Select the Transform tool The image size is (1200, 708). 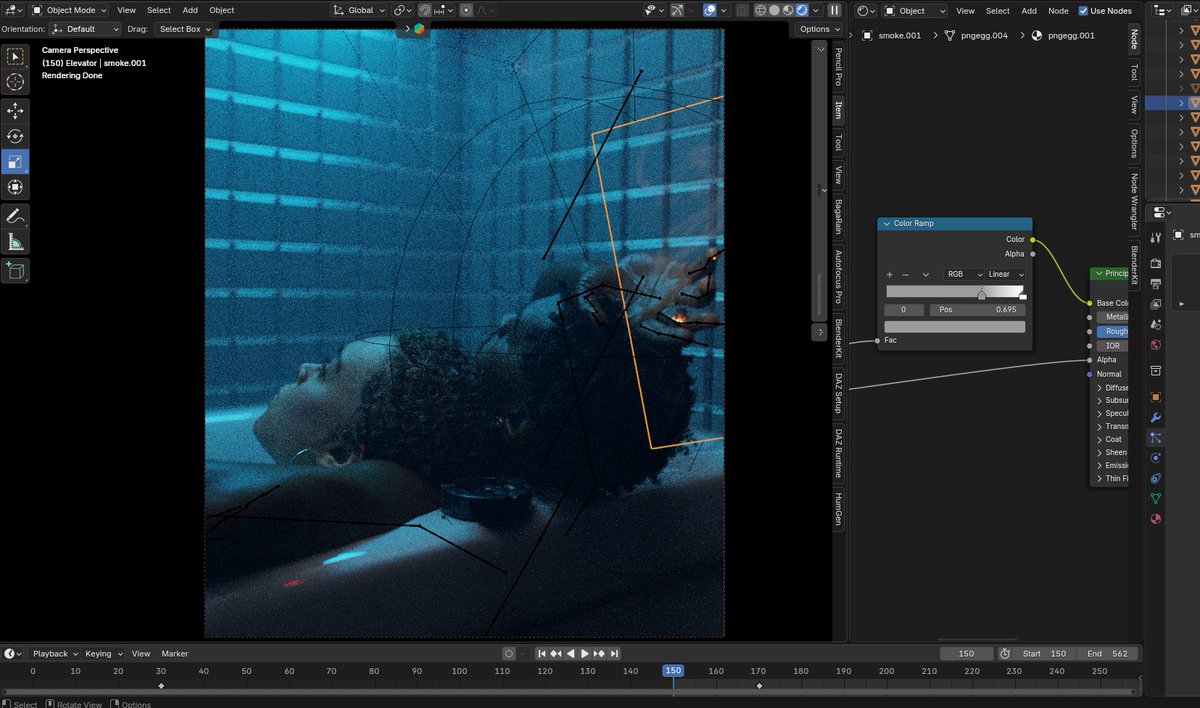pos(15,187)
